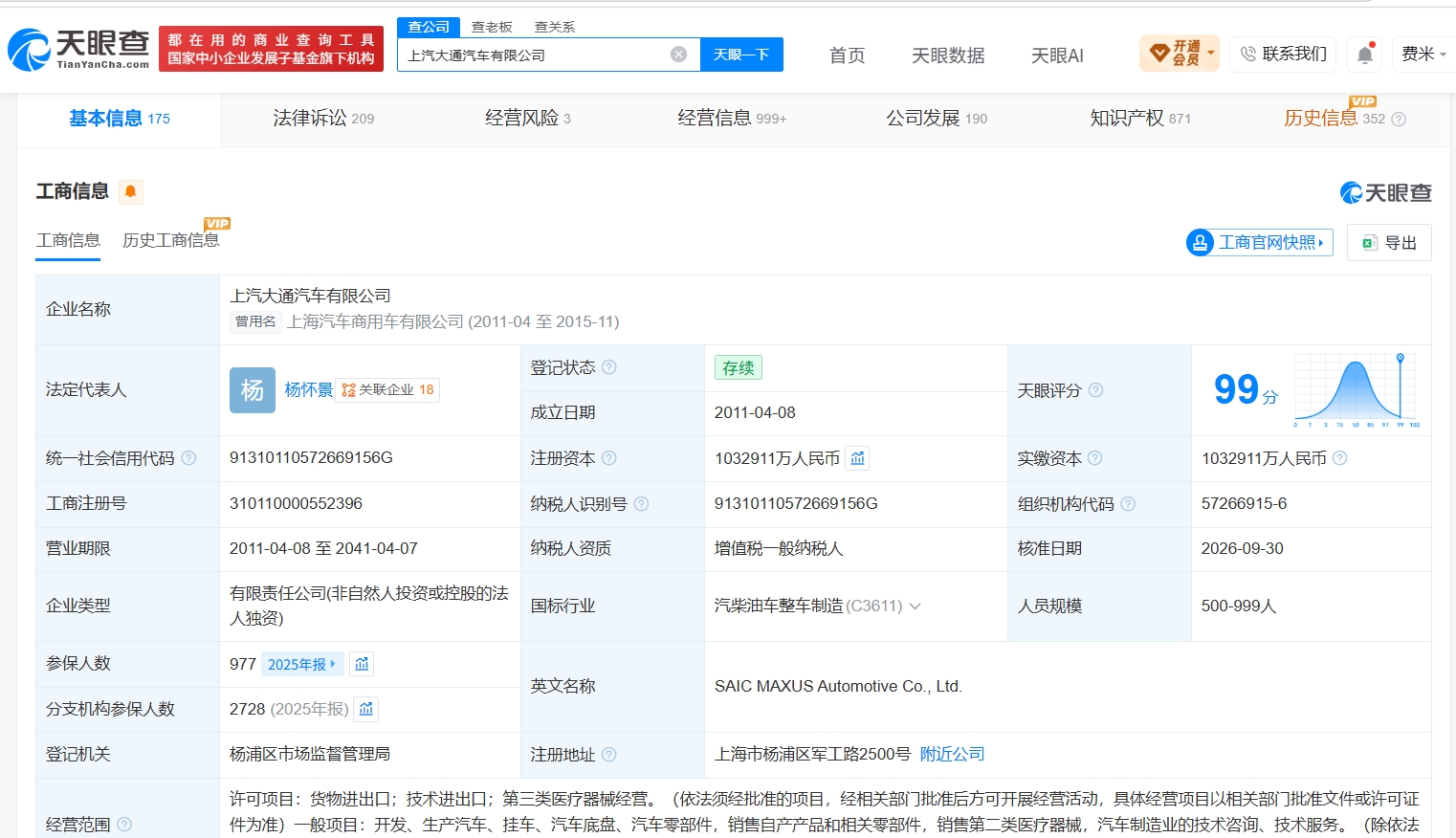Open the 工商官网快照 snapshot button
The image size is (1456, 838).
coord(1260,243)
